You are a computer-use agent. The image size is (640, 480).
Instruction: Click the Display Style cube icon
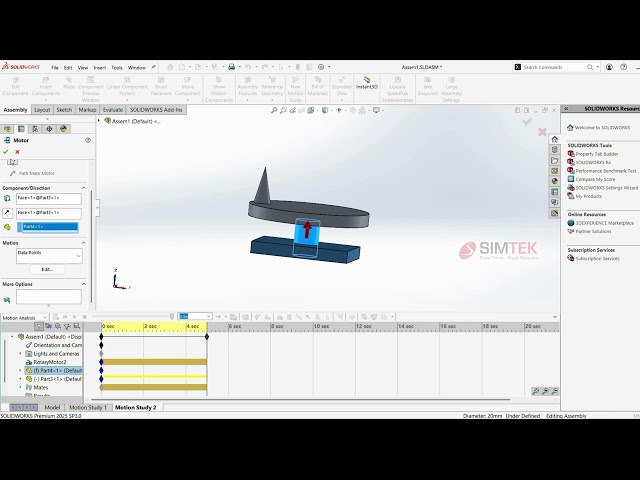click(x=325, y=110)
